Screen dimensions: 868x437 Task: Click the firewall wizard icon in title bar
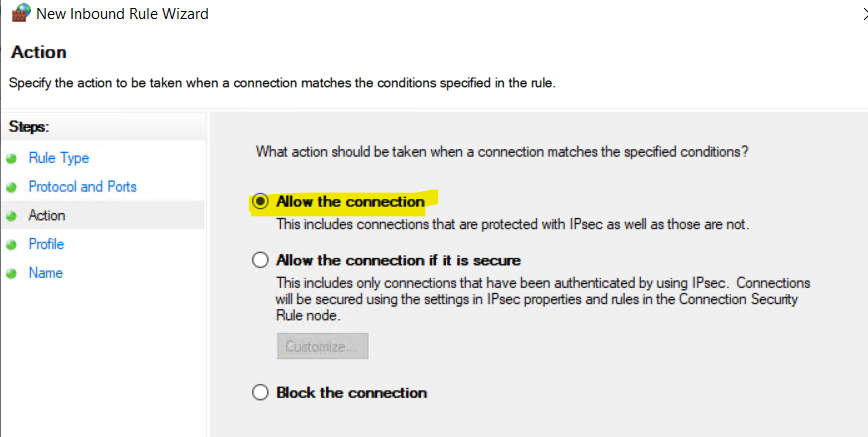click(20, 13)
